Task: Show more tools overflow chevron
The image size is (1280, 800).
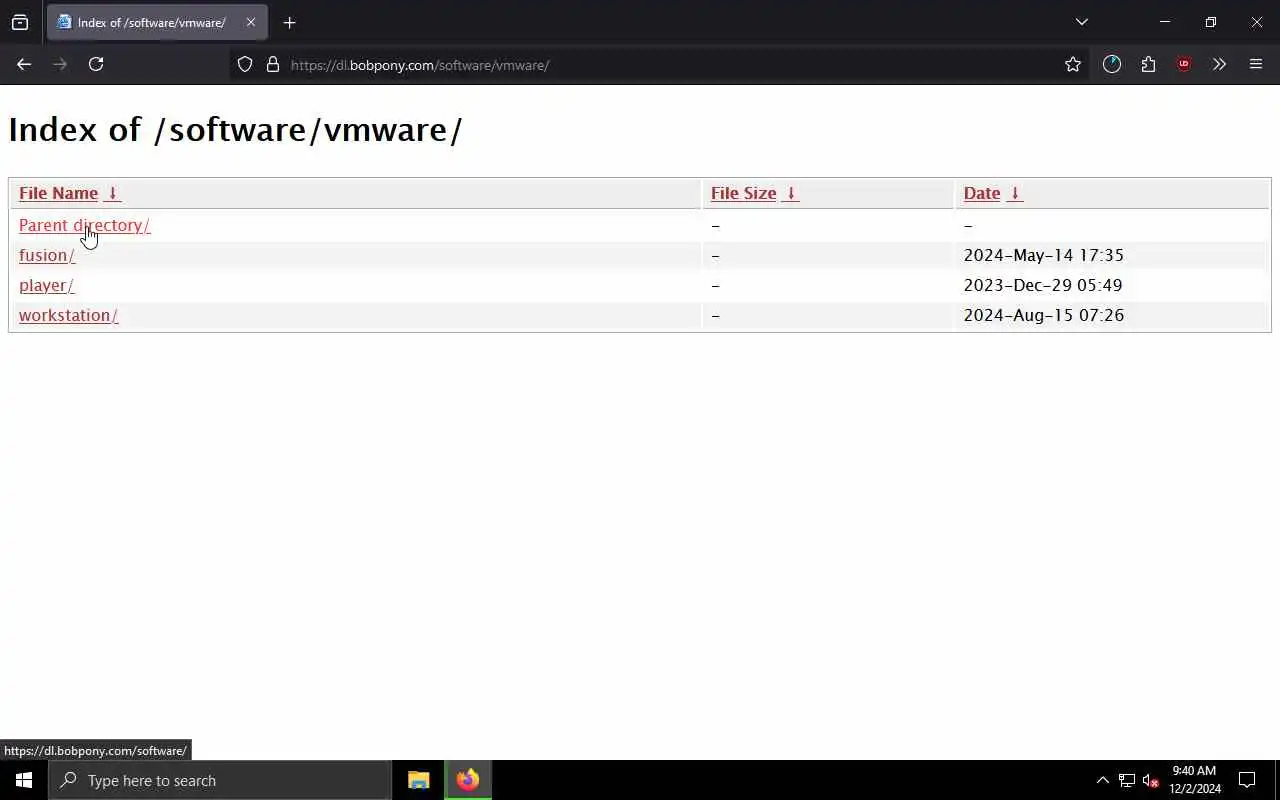Action: pyautogui.click(x=1219, y=64)
